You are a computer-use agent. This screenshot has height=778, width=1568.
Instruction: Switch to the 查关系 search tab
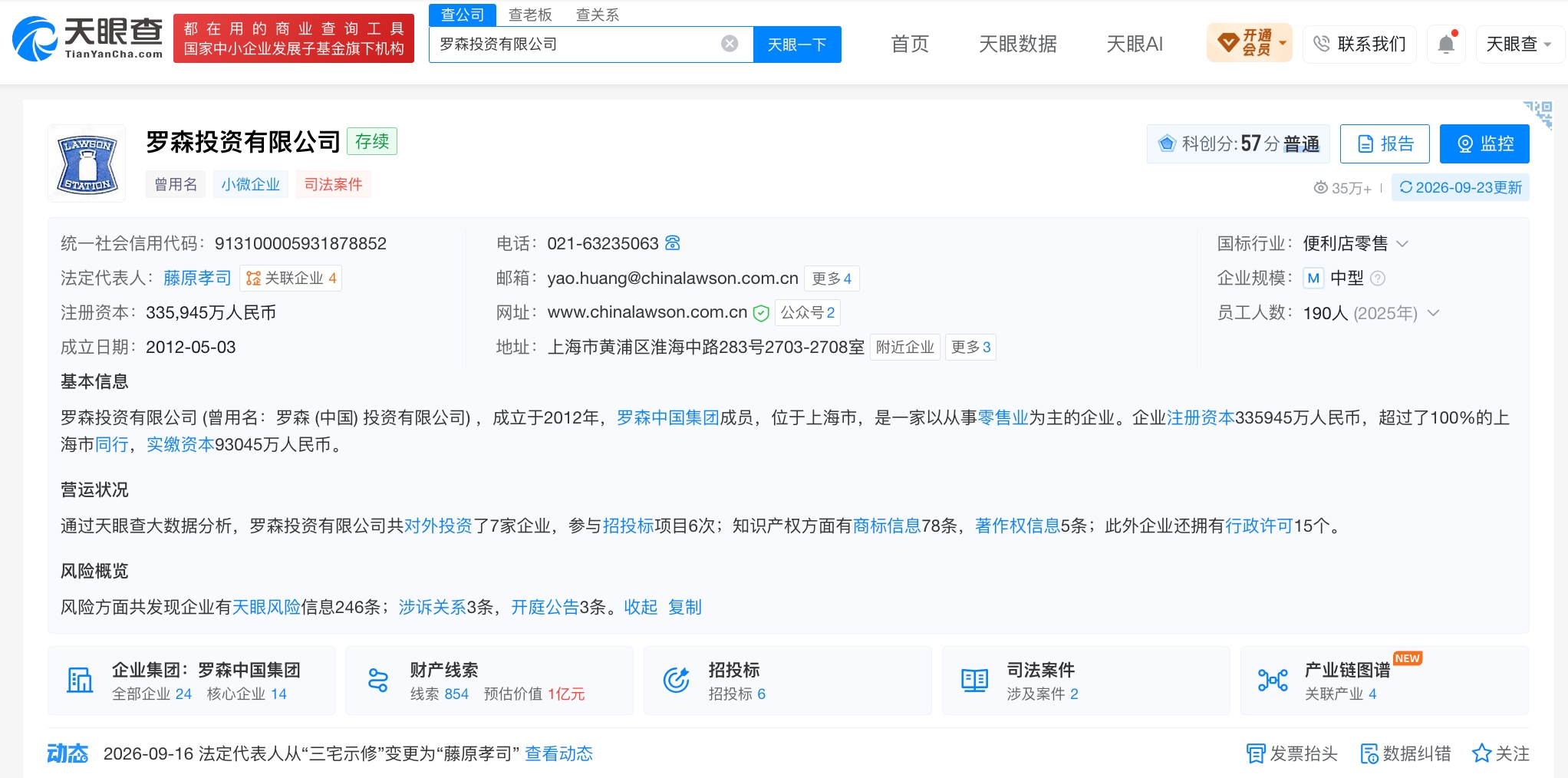point(597,15)
